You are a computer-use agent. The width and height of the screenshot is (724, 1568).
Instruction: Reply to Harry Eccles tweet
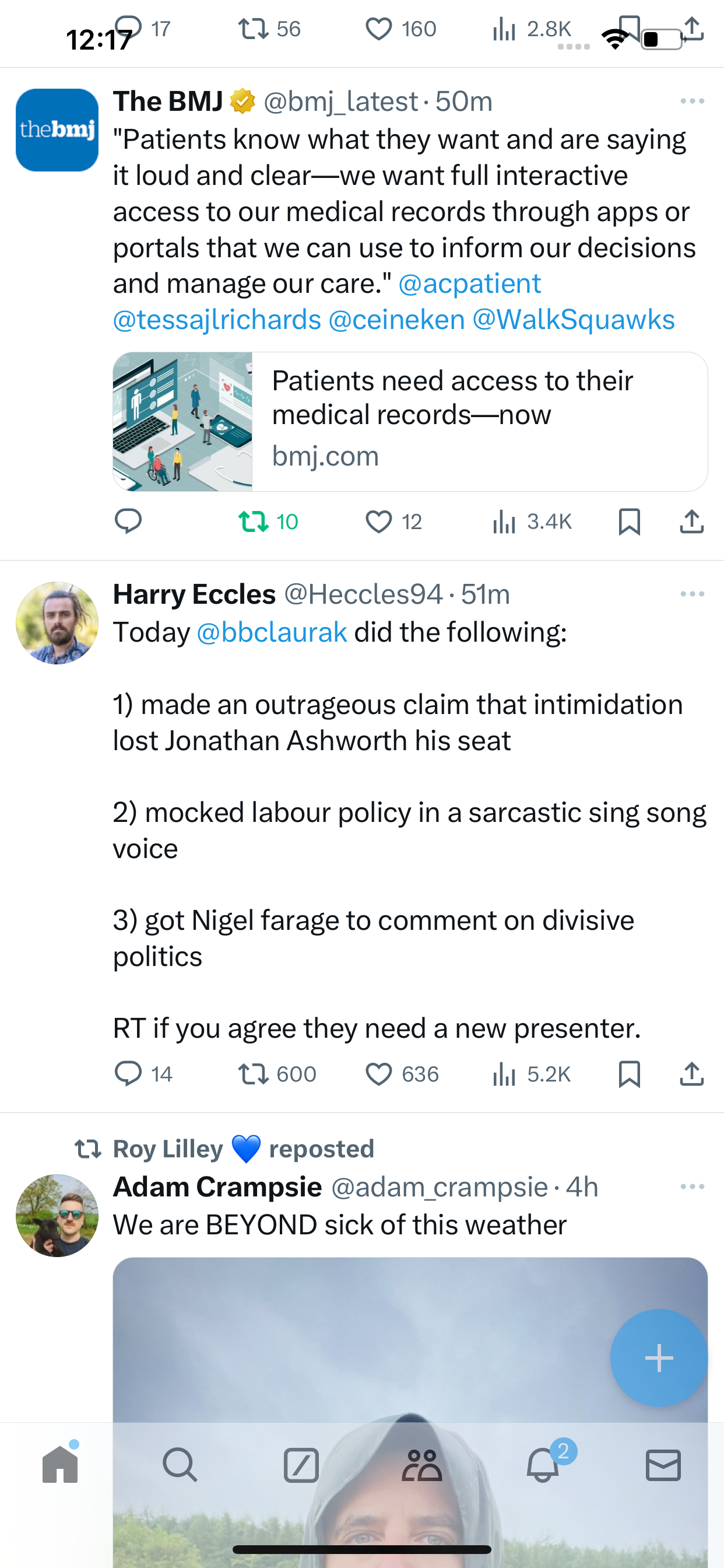pyautogui.click(x=128, y=1074)
